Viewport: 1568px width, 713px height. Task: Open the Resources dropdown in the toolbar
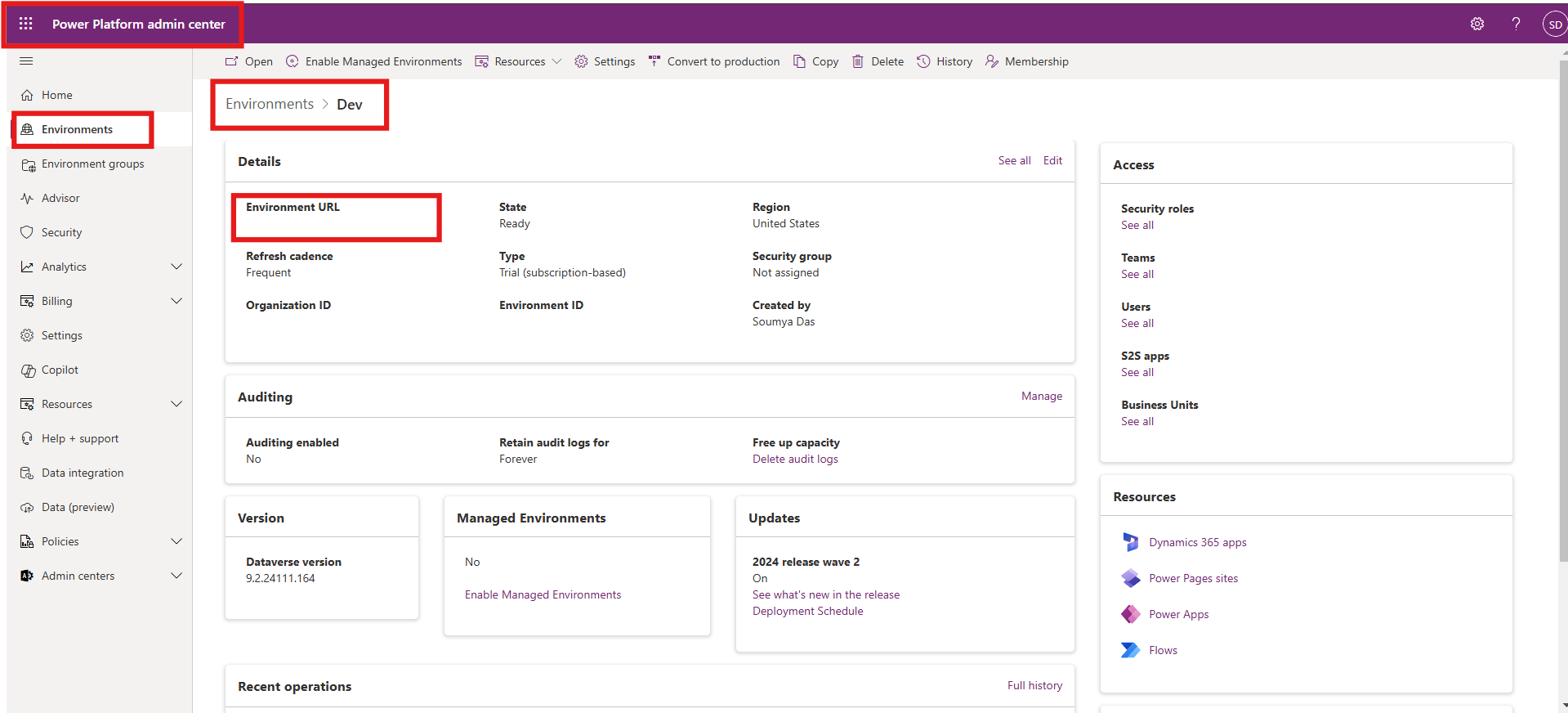pyautogui.click(x=519, y=61)
